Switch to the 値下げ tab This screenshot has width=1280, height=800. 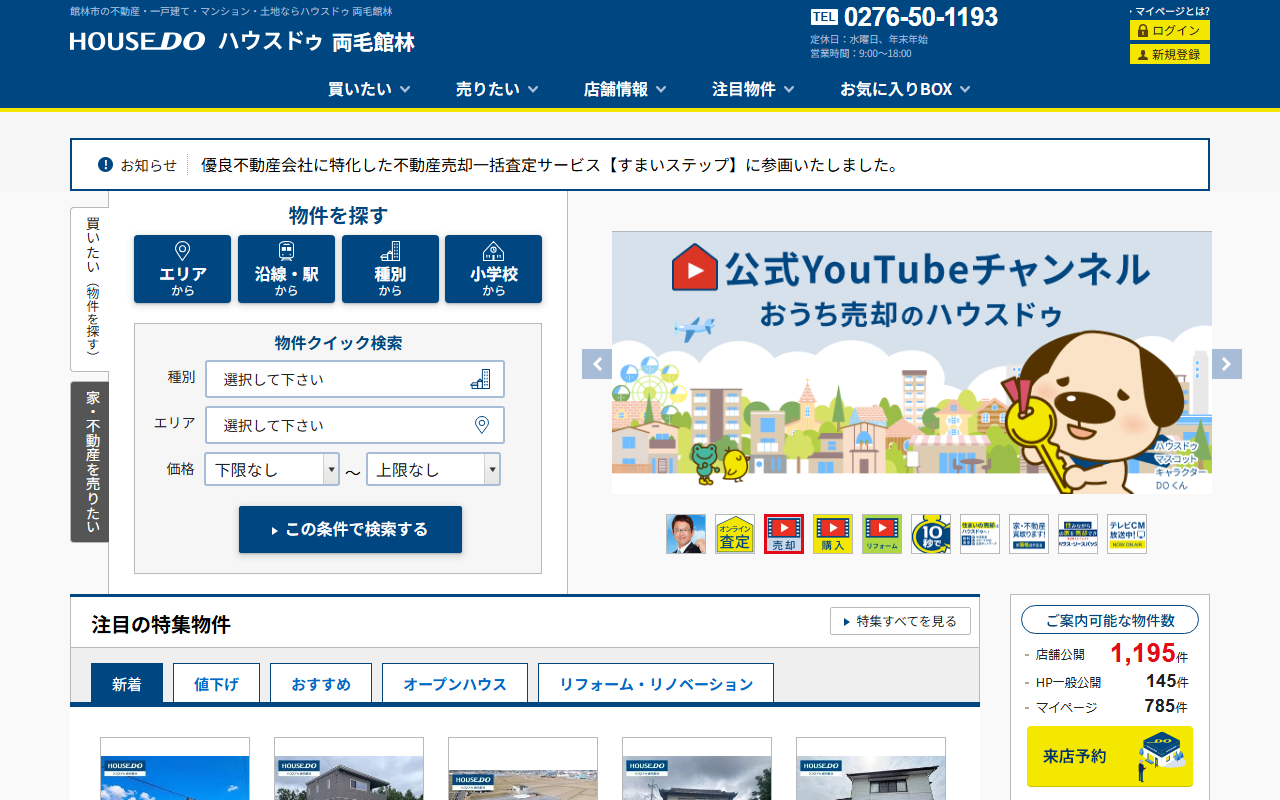click(x=216, y=684)
